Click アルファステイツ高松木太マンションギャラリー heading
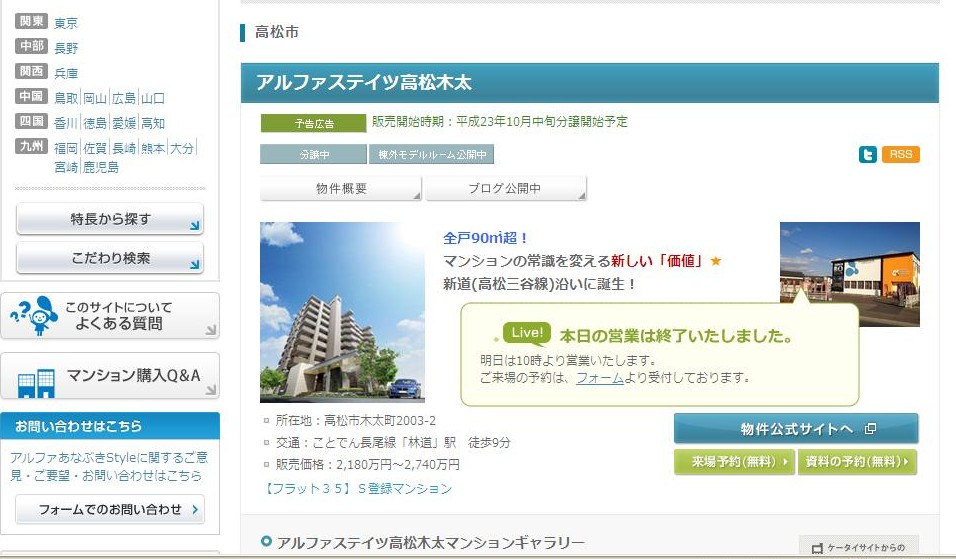 (x=430, y=543)
